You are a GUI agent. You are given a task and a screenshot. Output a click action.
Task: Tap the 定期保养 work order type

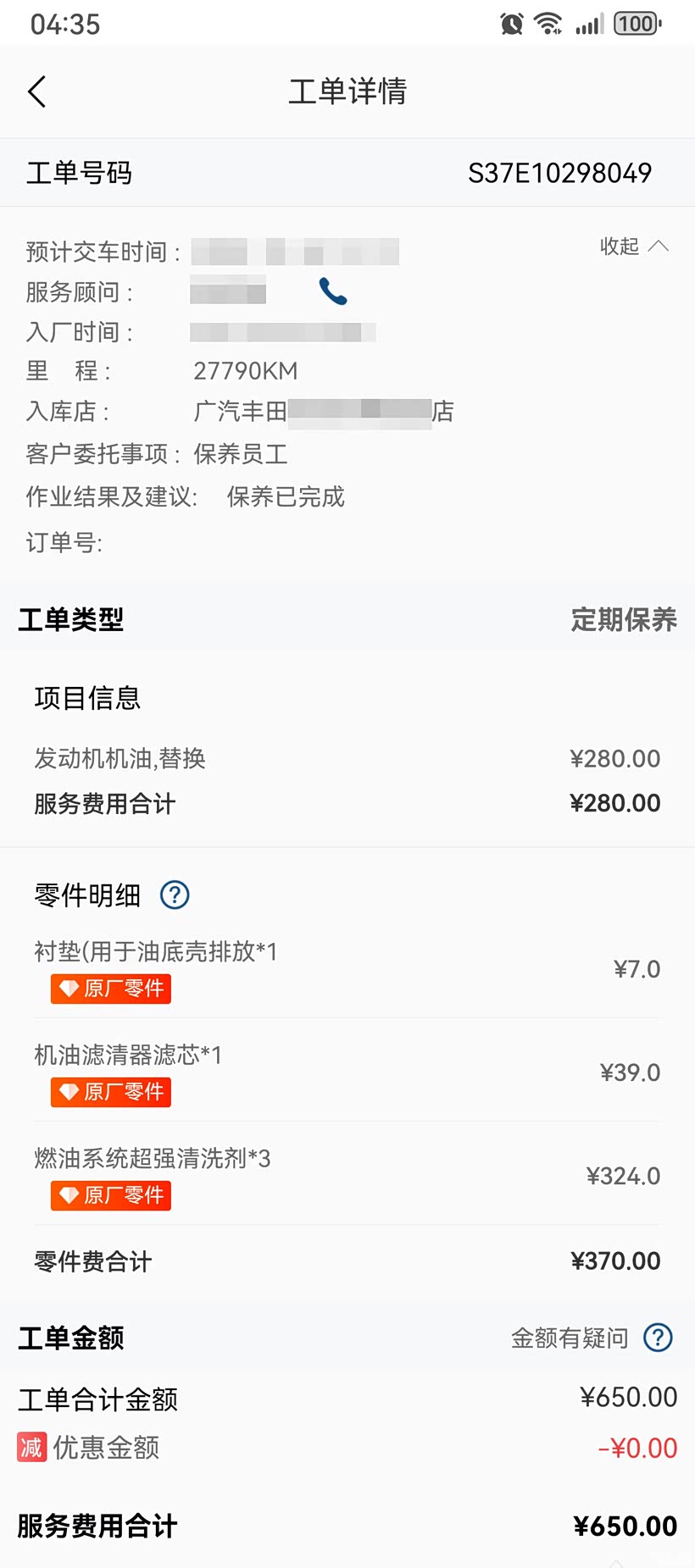tap(624, 619)
